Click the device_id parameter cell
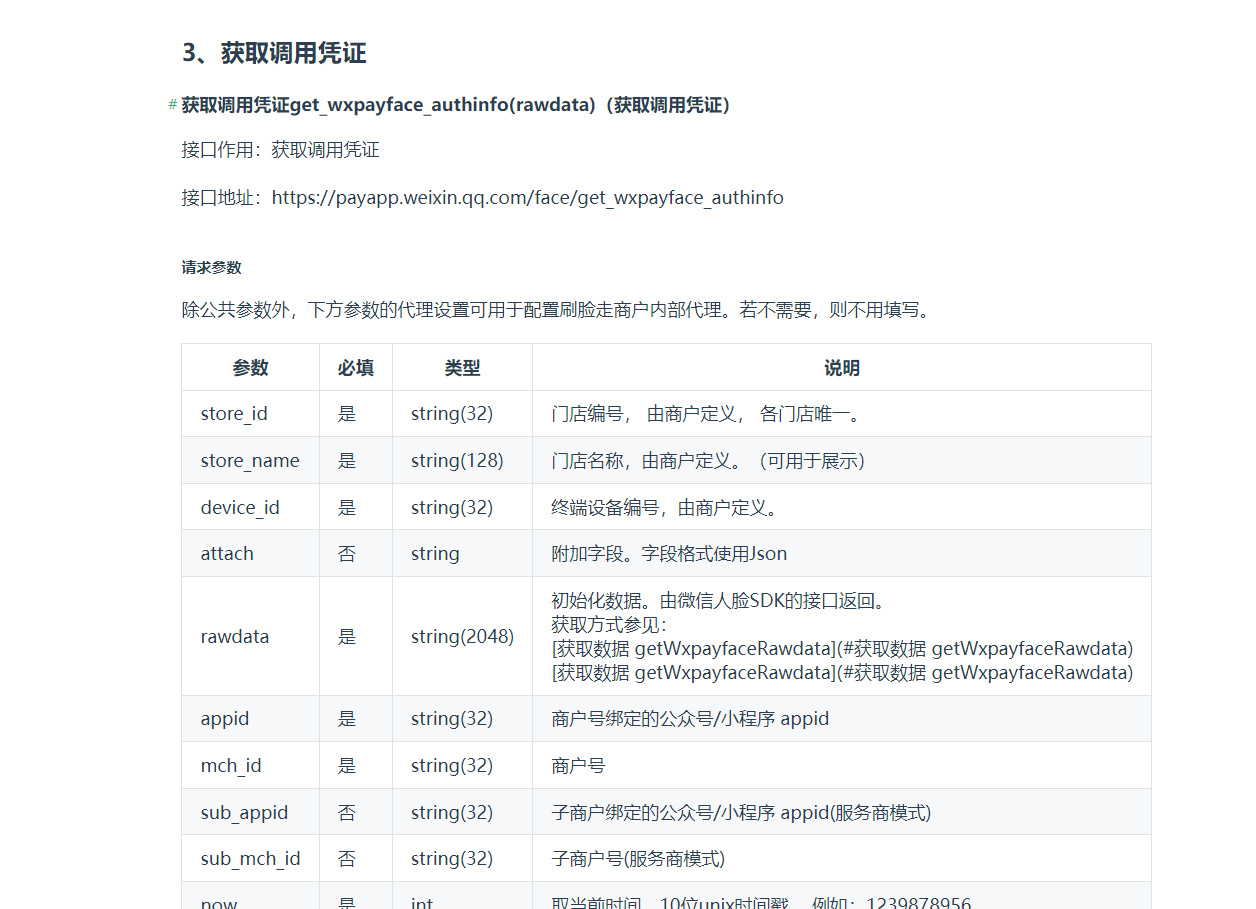 [250, 508]
